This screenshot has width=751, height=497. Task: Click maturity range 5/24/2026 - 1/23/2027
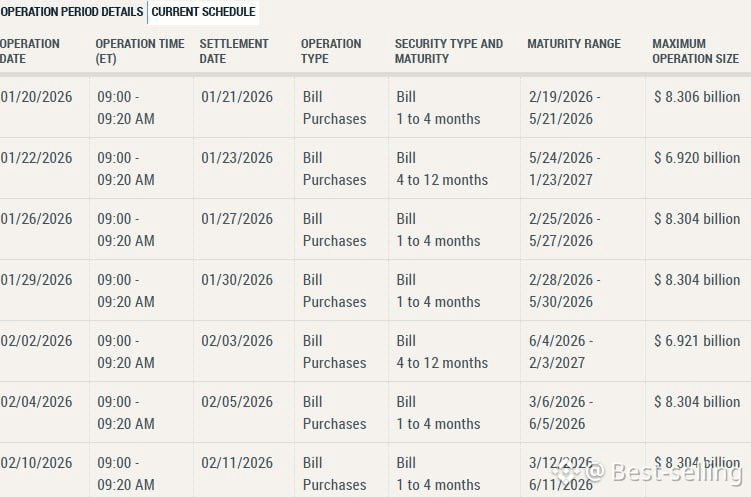(x=565, y=169)
